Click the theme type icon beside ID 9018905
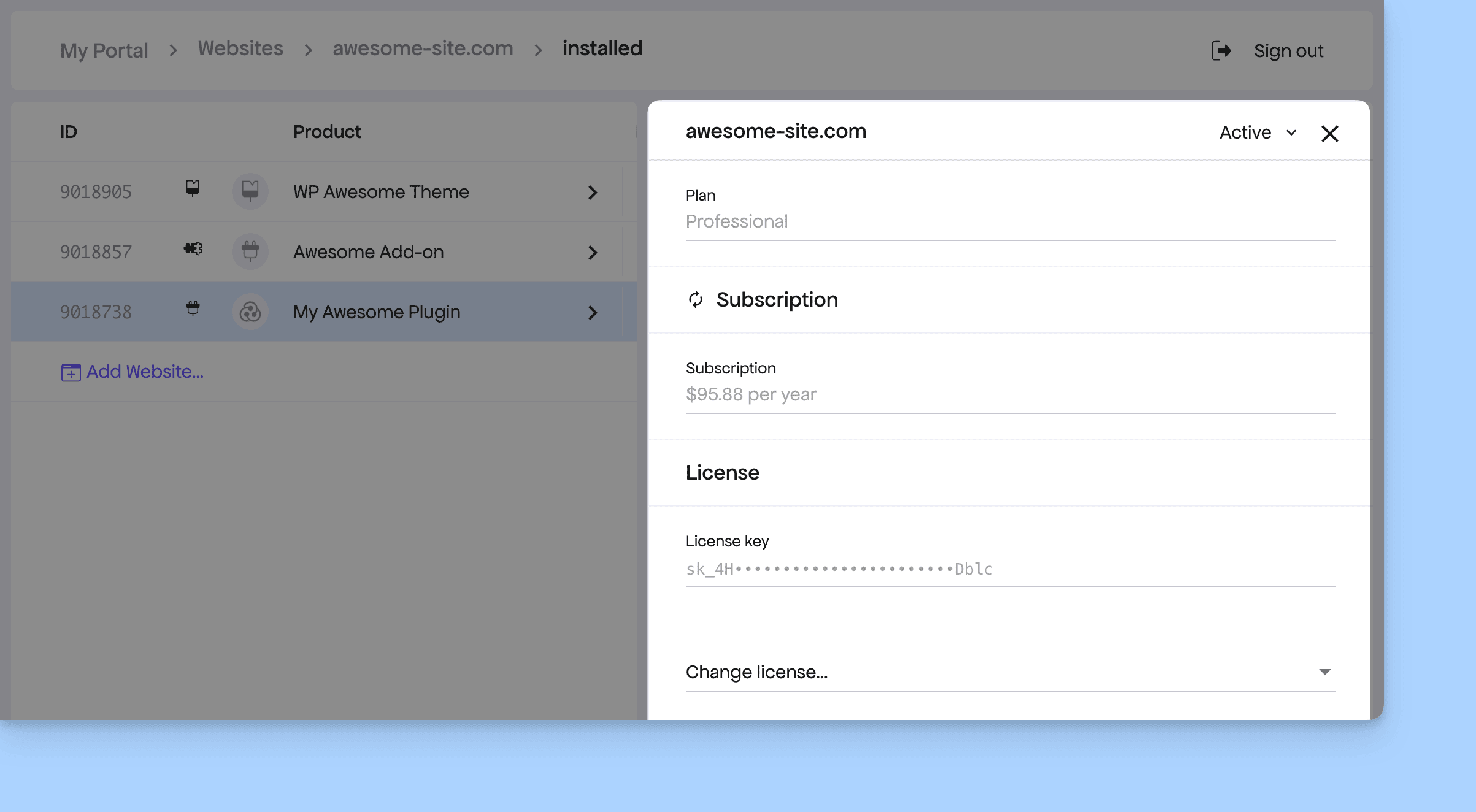 click(x=193, y=188)
